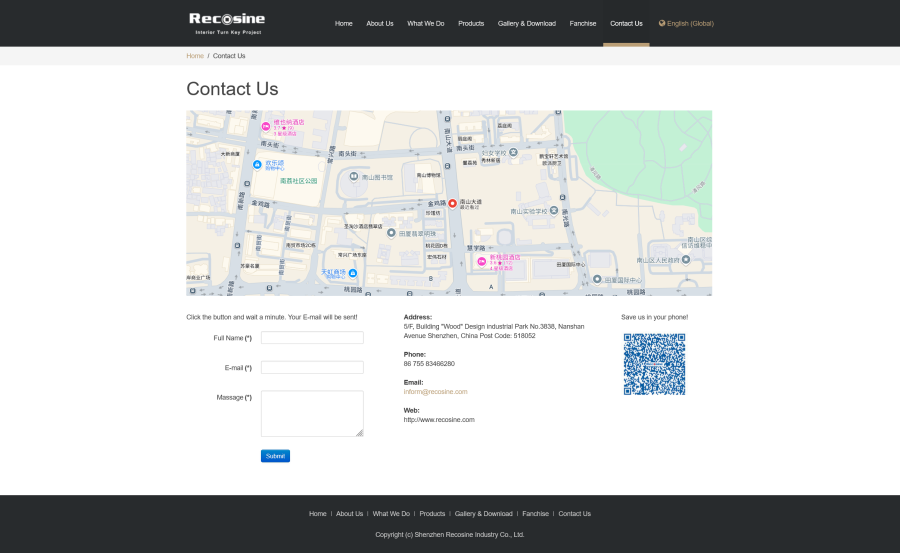Click the blue shopping pin in the map's upper-left

click(x=258, y=164)
